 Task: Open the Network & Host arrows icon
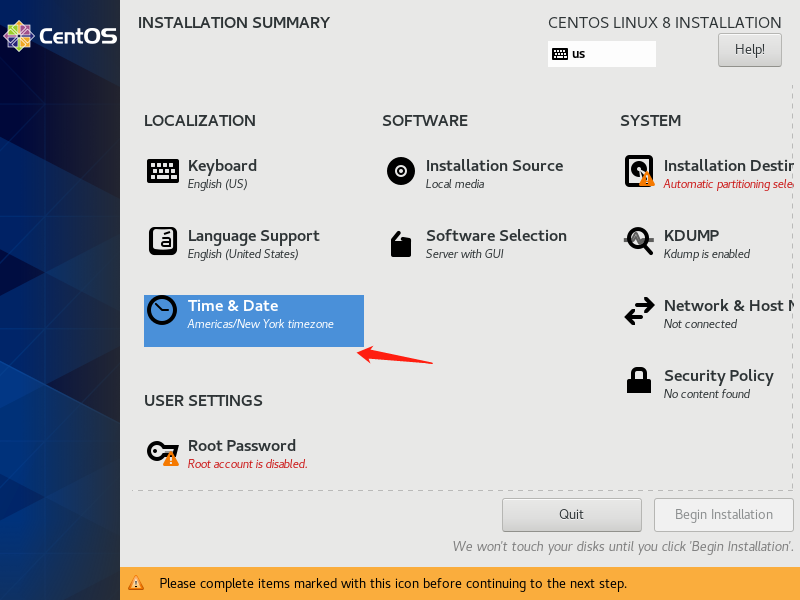(639, 311)
